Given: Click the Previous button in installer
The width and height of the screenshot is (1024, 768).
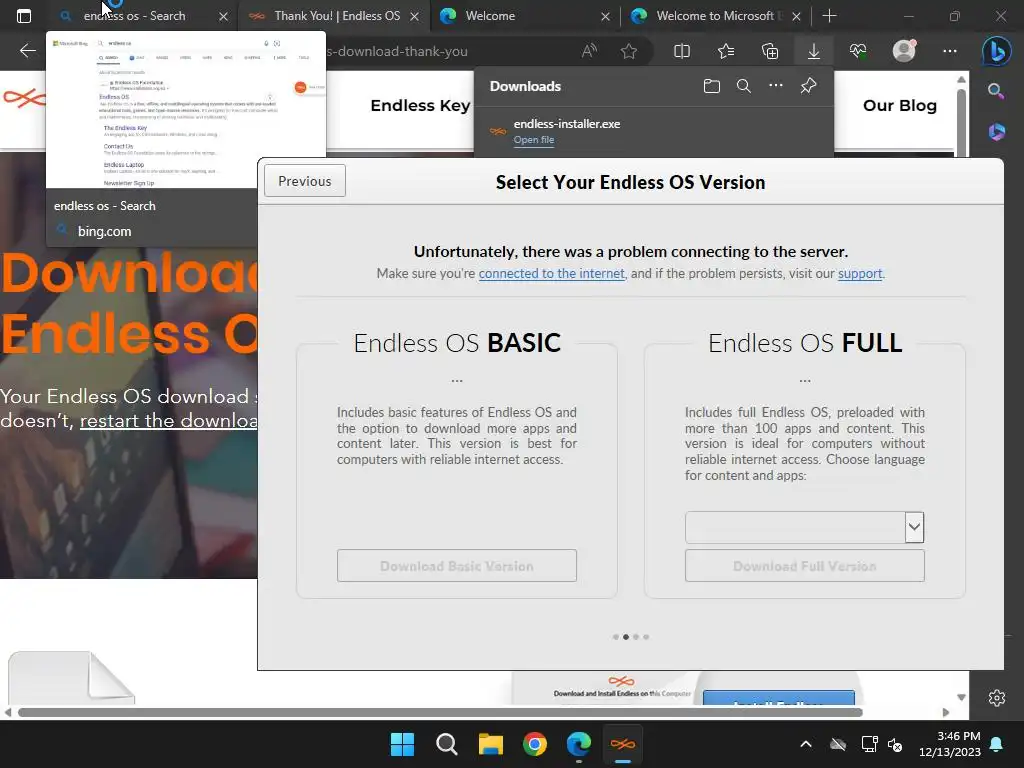Looking at the screenshot, I should click(x=304, y=181).
